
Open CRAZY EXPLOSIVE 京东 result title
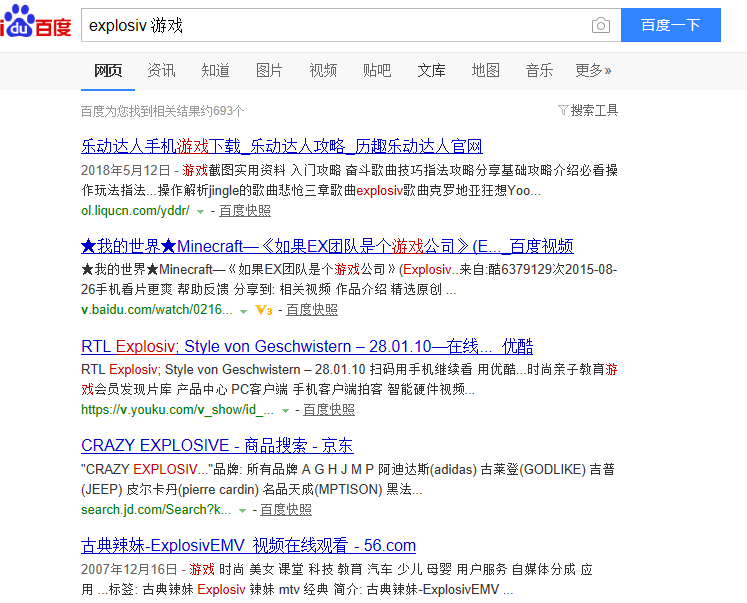(217, 445)
